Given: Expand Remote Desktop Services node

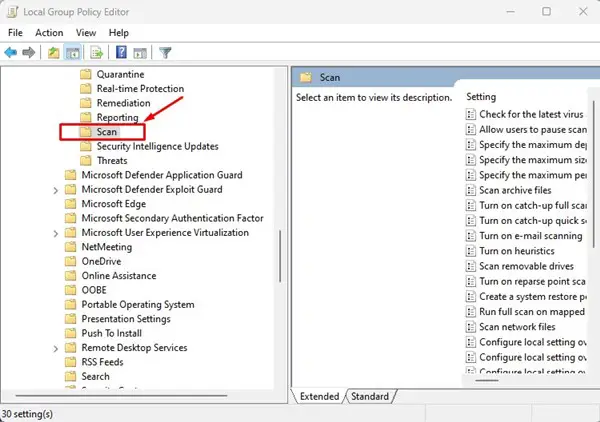Looking at the screenshot, I should point(56,349).
